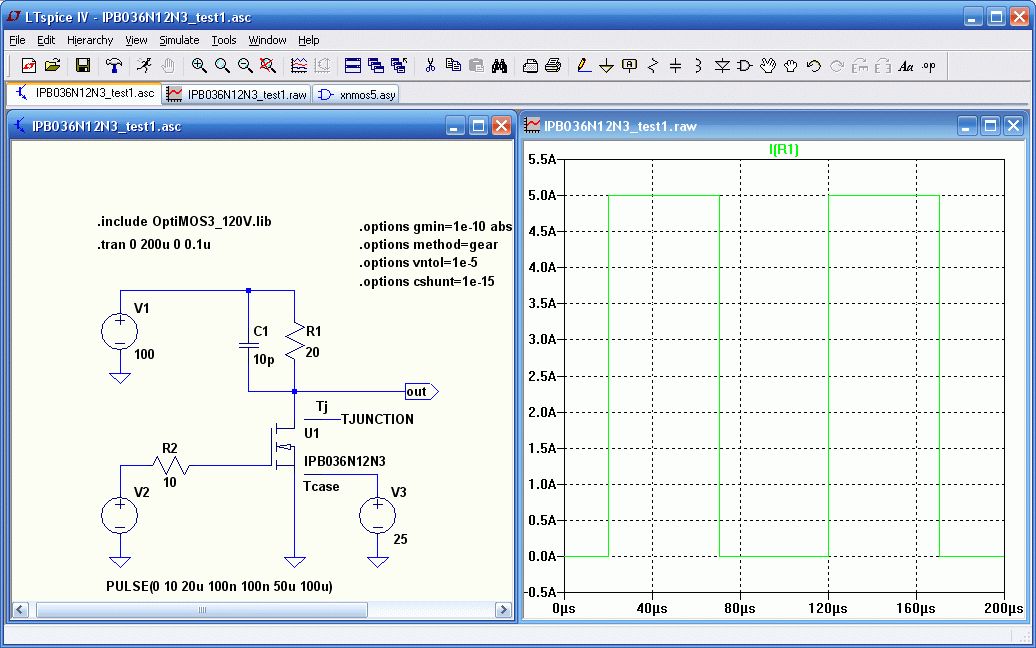
Task: Click the schematic horizontal scrollbar thumb
Action: pyautogui.click(x=201, y=609)
